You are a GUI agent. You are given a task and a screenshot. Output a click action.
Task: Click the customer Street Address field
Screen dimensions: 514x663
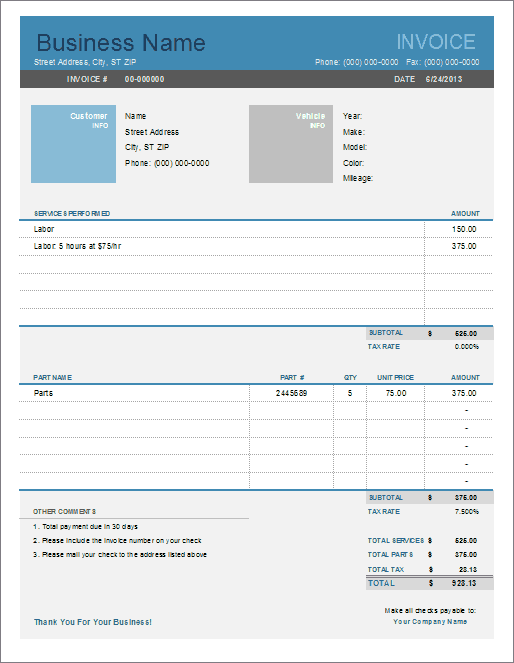[152, 132]
